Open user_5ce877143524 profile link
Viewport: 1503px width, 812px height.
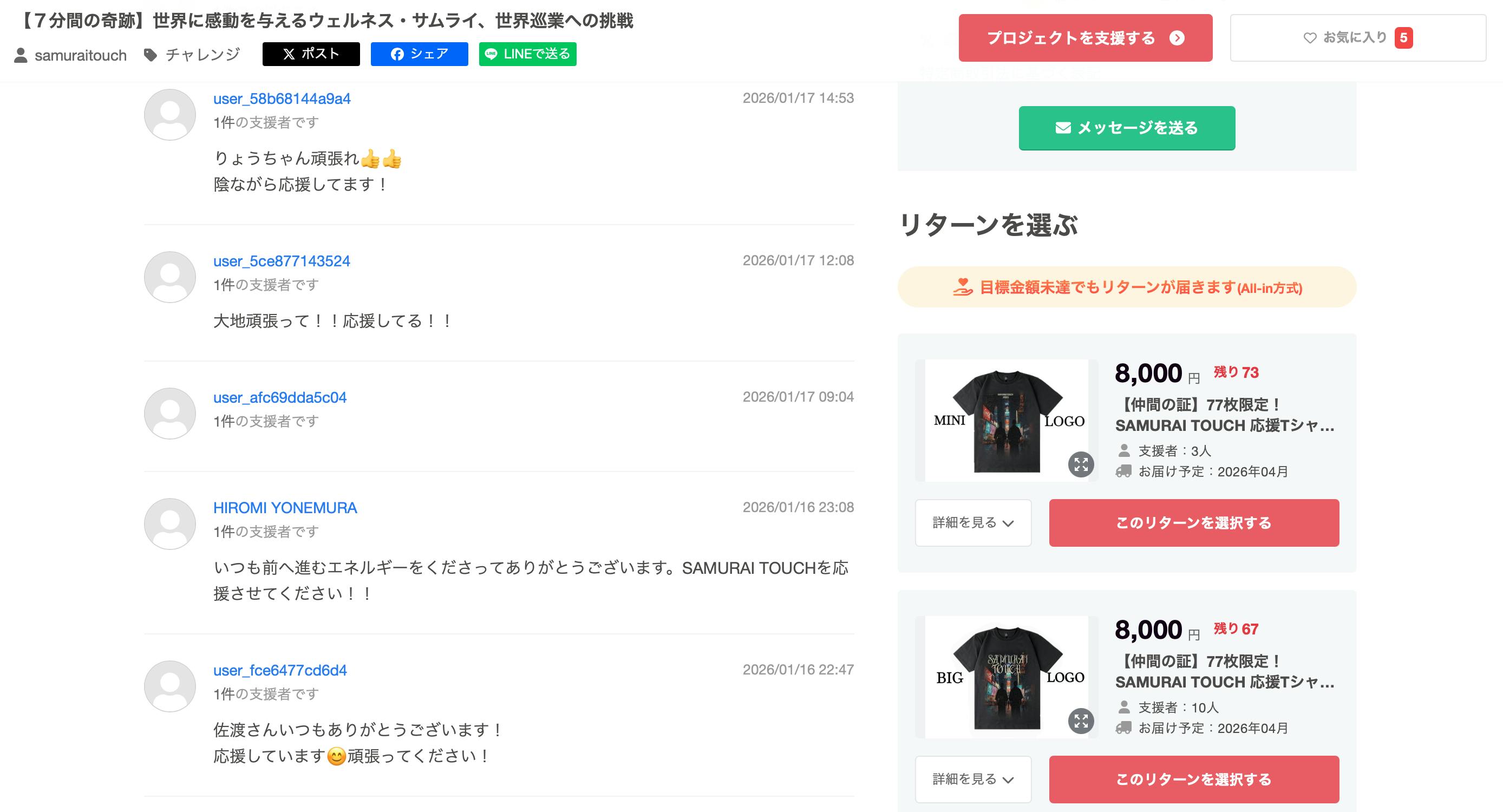click(281, 261)
